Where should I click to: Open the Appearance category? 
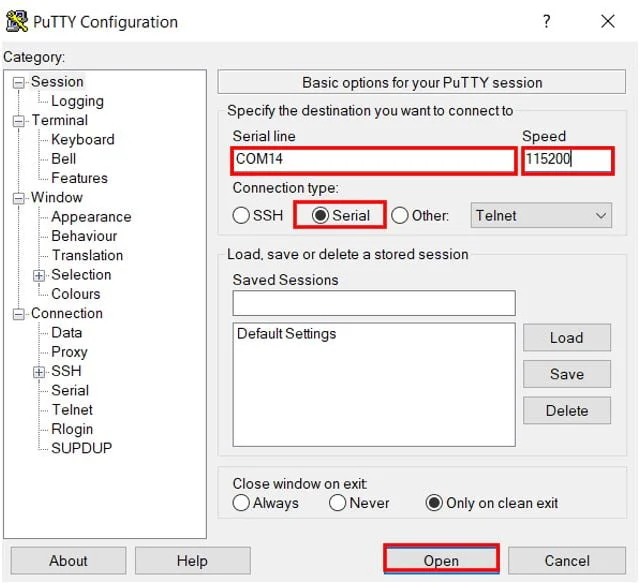tap(91, 217)
